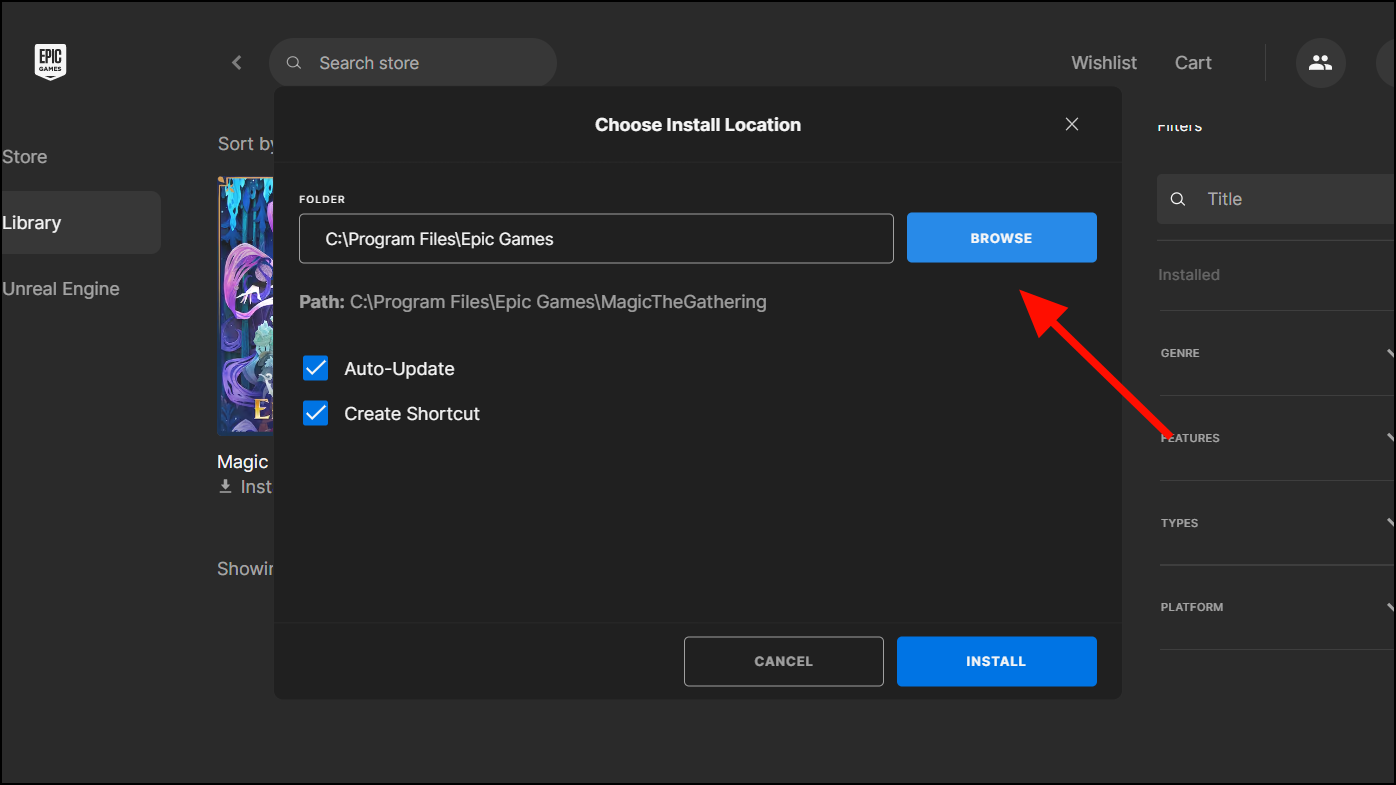
Task: Open Unreal Engine in the sidebar
Action: coord(61,289)
